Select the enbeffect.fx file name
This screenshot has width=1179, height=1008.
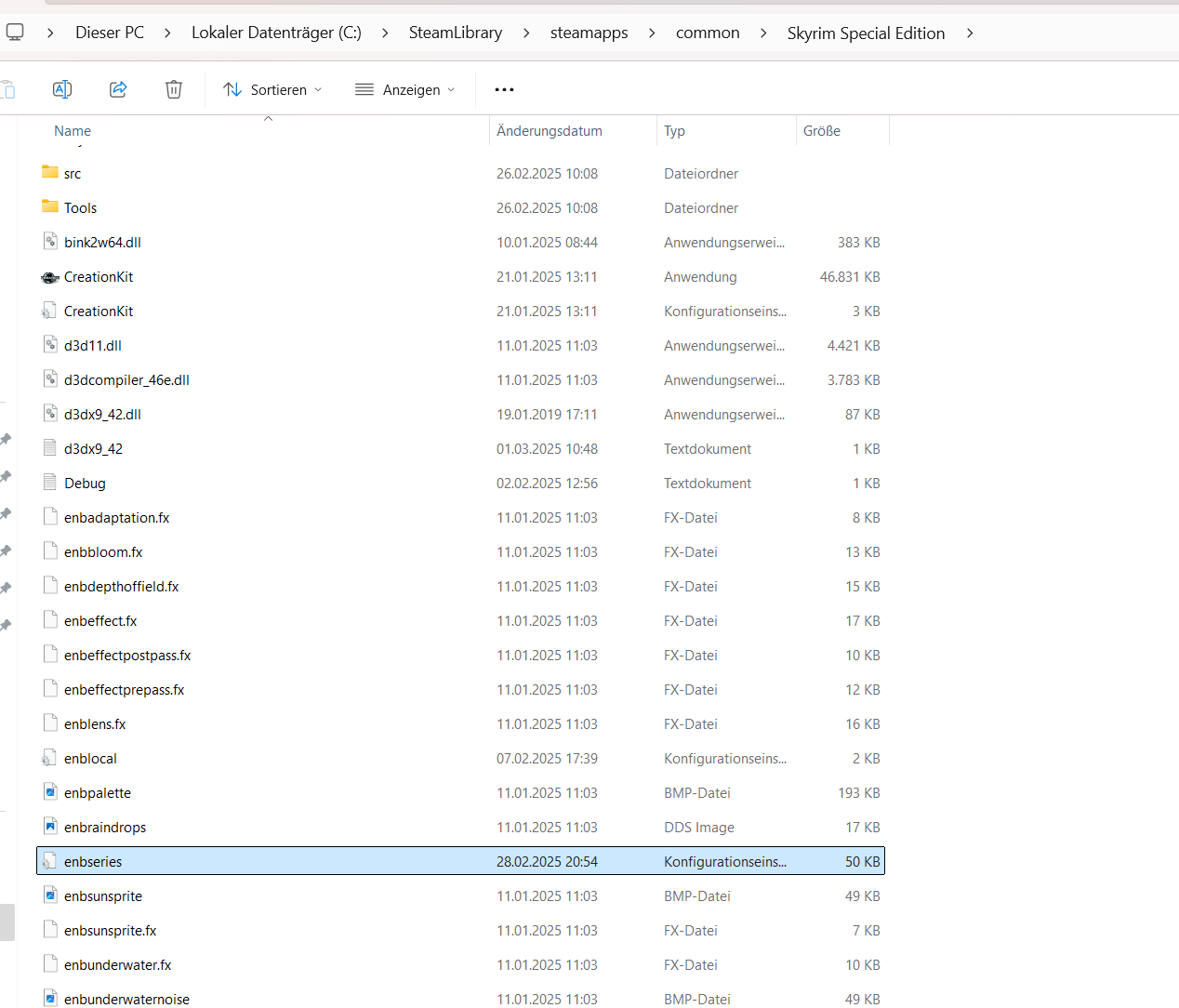(x=100, y=620)
